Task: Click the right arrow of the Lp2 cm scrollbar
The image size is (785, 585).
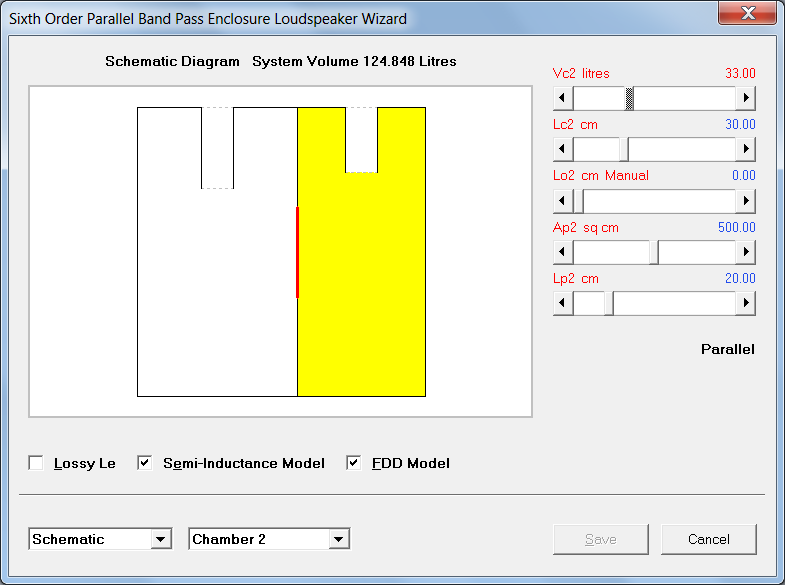Action: (745, 303)
